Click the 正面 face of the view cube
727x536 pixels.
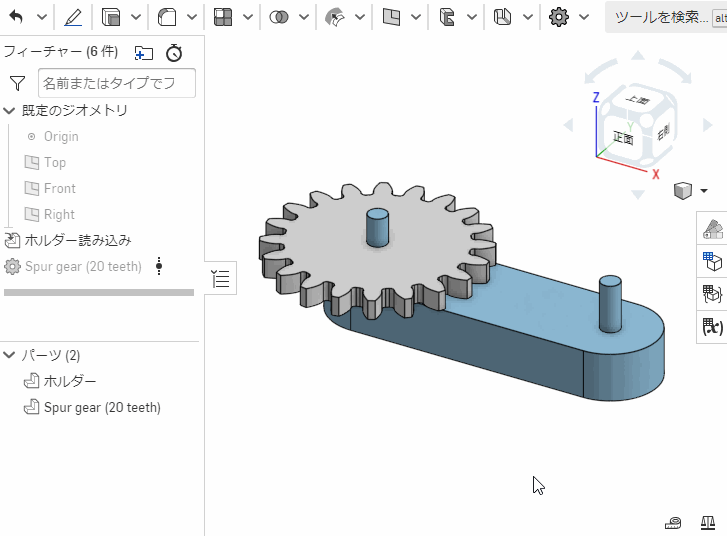point(623,138)
